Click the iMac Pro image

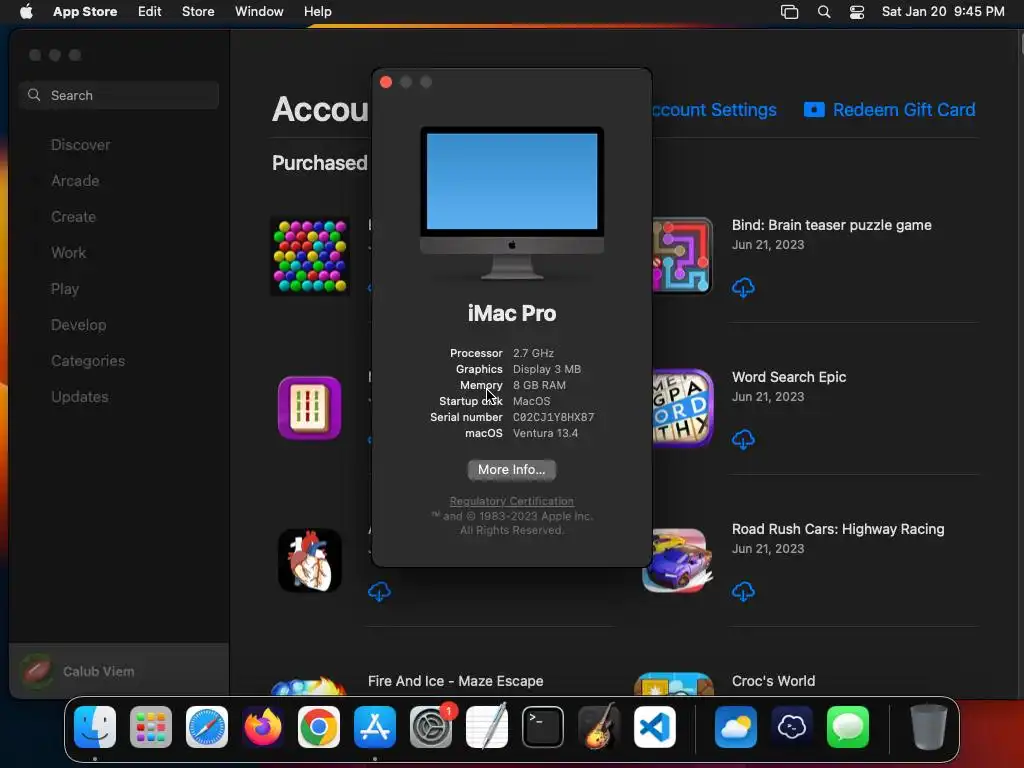pos(511,203)
